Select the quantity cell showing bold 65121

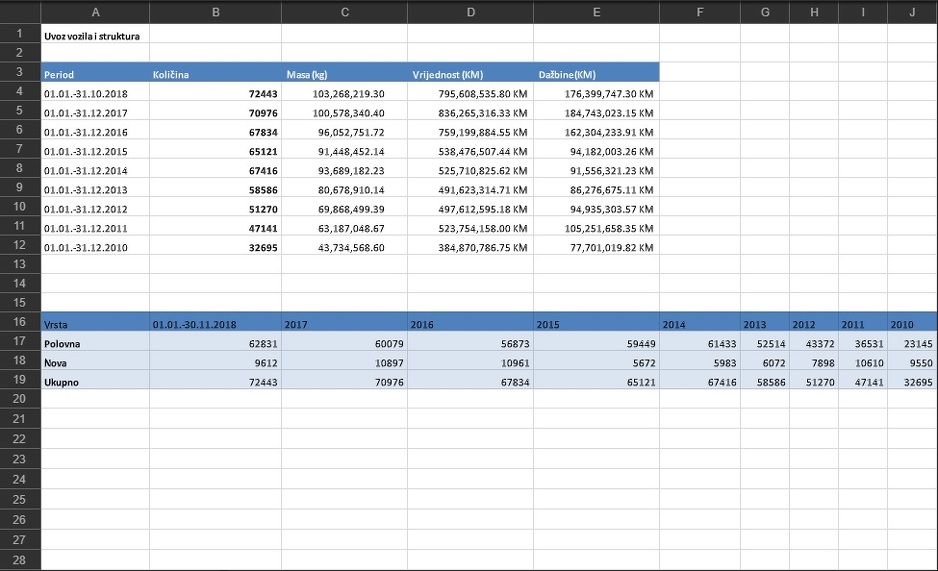214,151
